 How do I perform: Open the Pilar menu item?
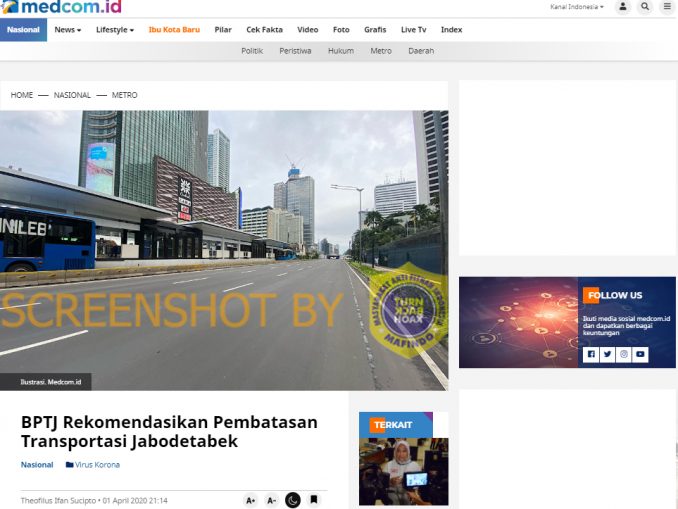point(223,30)
